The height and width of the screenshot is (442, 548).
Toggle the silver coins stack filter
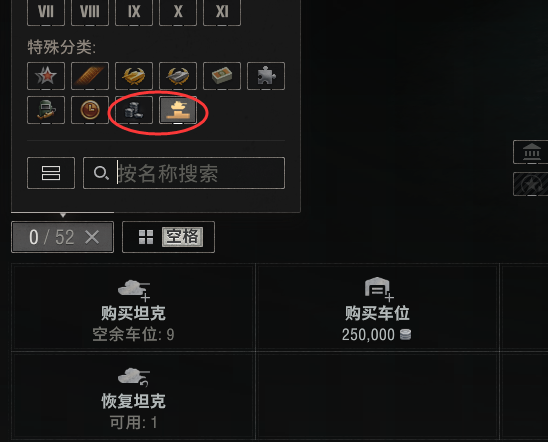tap(134, 110)
